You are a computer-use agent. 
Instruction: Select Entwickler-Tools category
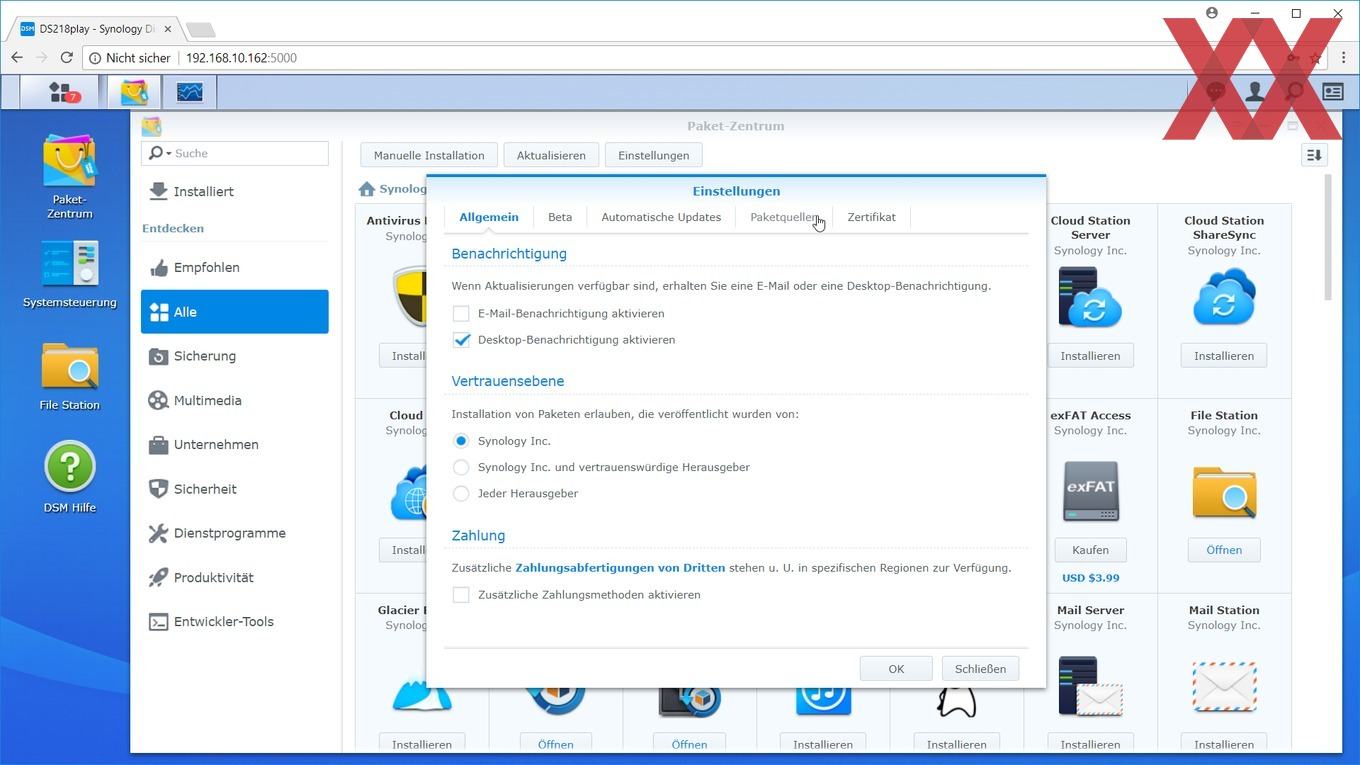click(x=234, y=621)
